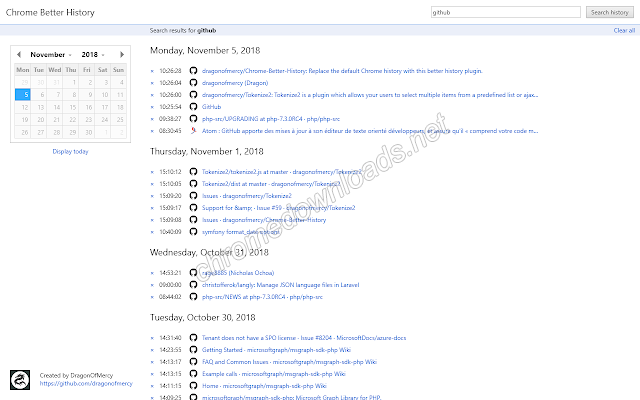Open the 2018 year dropdown
Image resolution: width=640 pixels, height=400 pixels.
(93, 55)
